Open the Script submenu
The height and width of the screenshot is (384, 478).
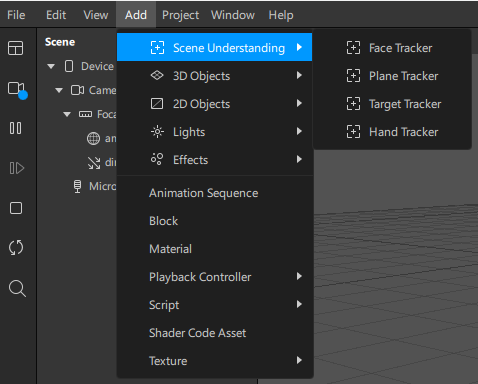(x=214, y=305)
